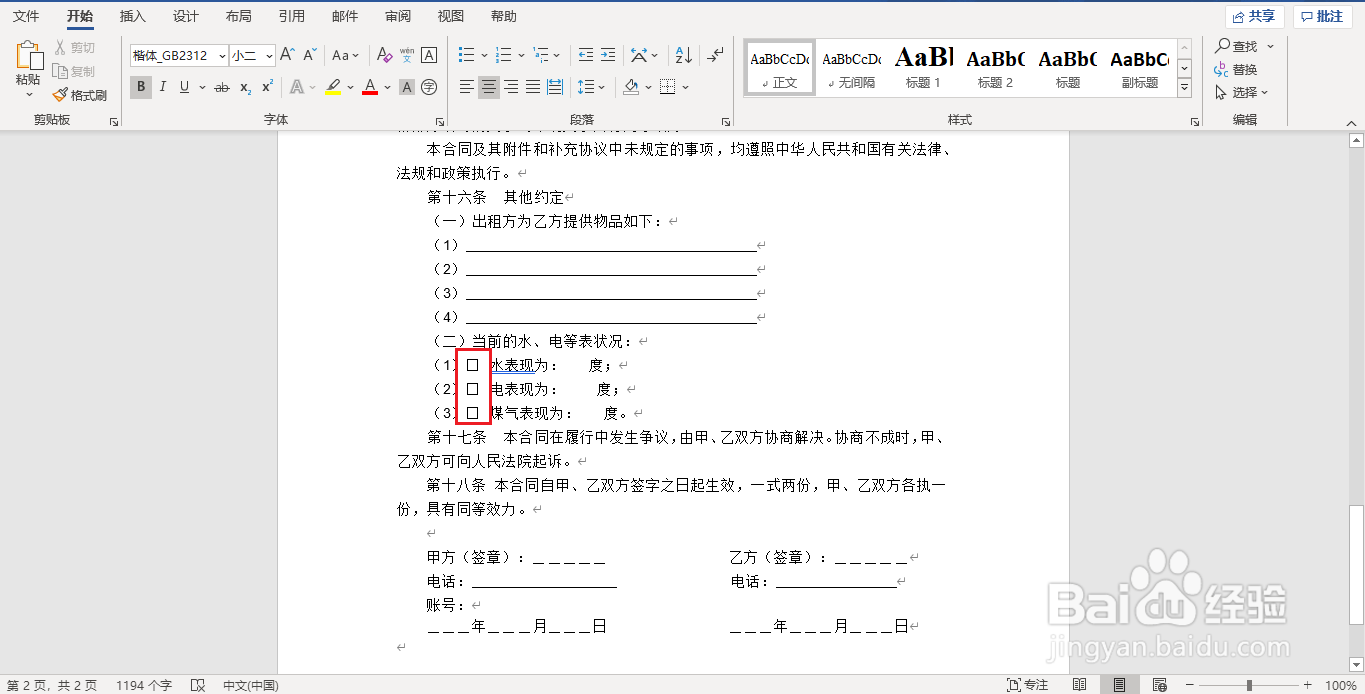
Task: Click the distributed alignment icon
Action: pos(555,87)
